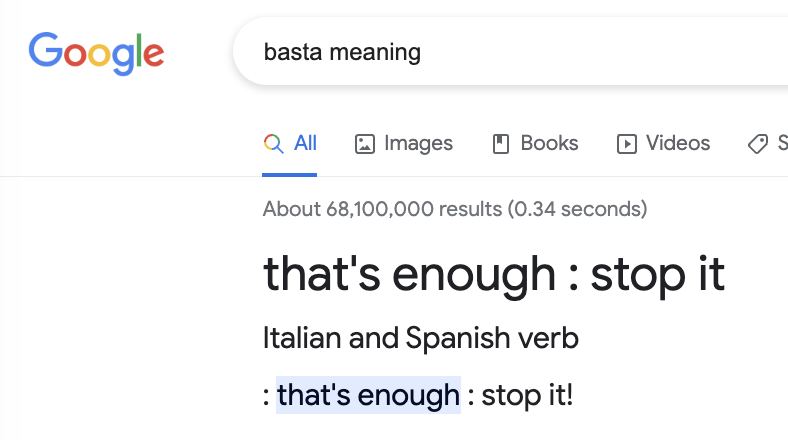Click the Google logo

(96, 54)
